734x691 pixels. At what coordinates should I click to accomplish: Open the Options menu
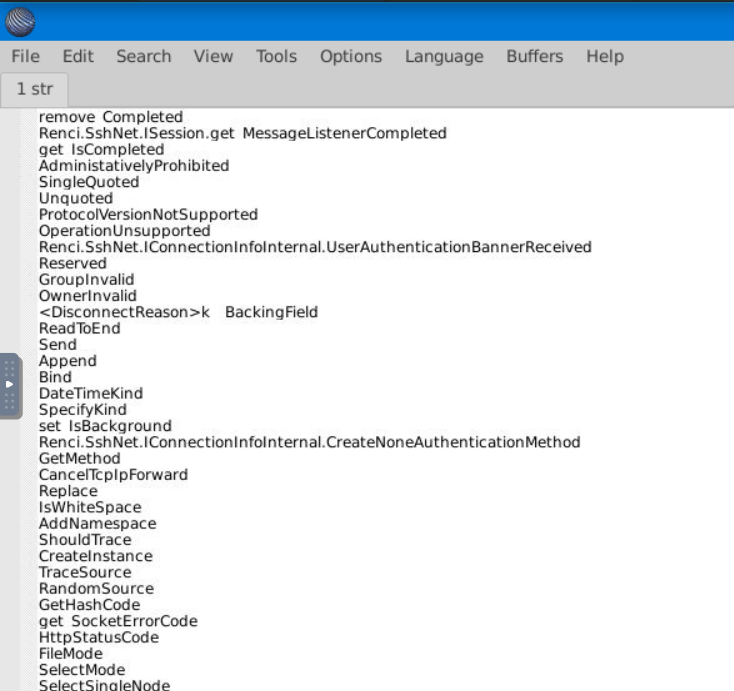(x=351, y=57)
